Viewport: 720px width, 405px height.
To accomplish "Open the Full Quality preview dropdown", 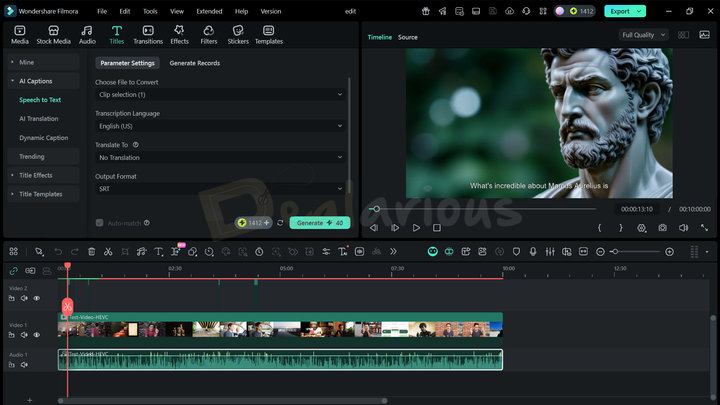I will click(x=642, y=35).
